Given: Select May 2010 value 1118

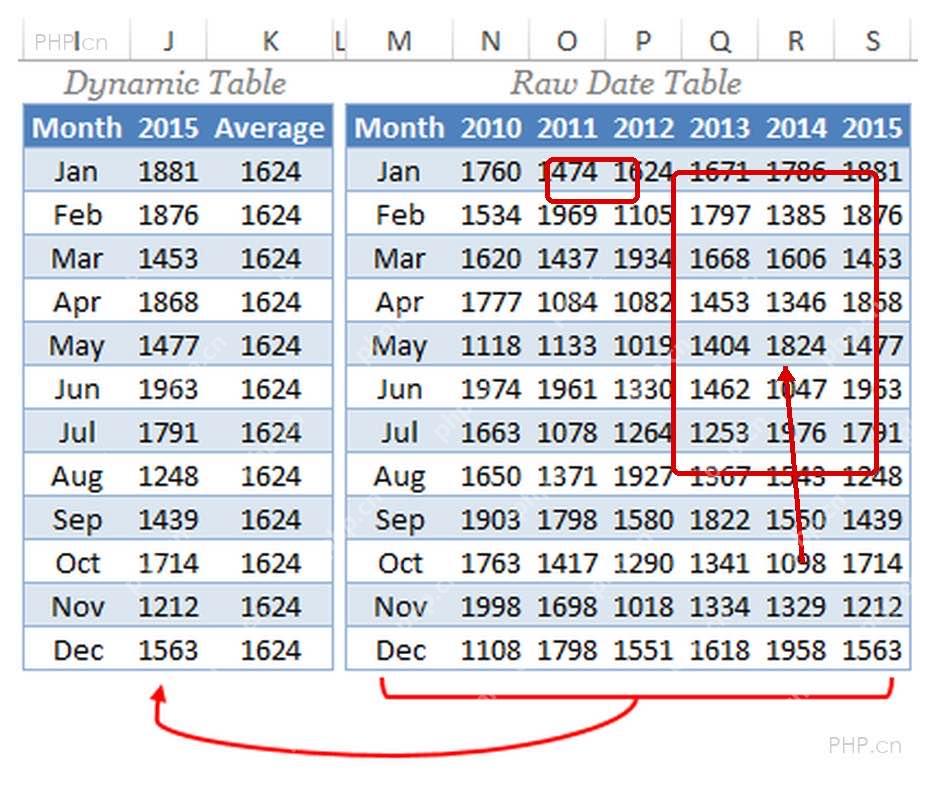Looking at the screenshot, I should tap(491, 346).
